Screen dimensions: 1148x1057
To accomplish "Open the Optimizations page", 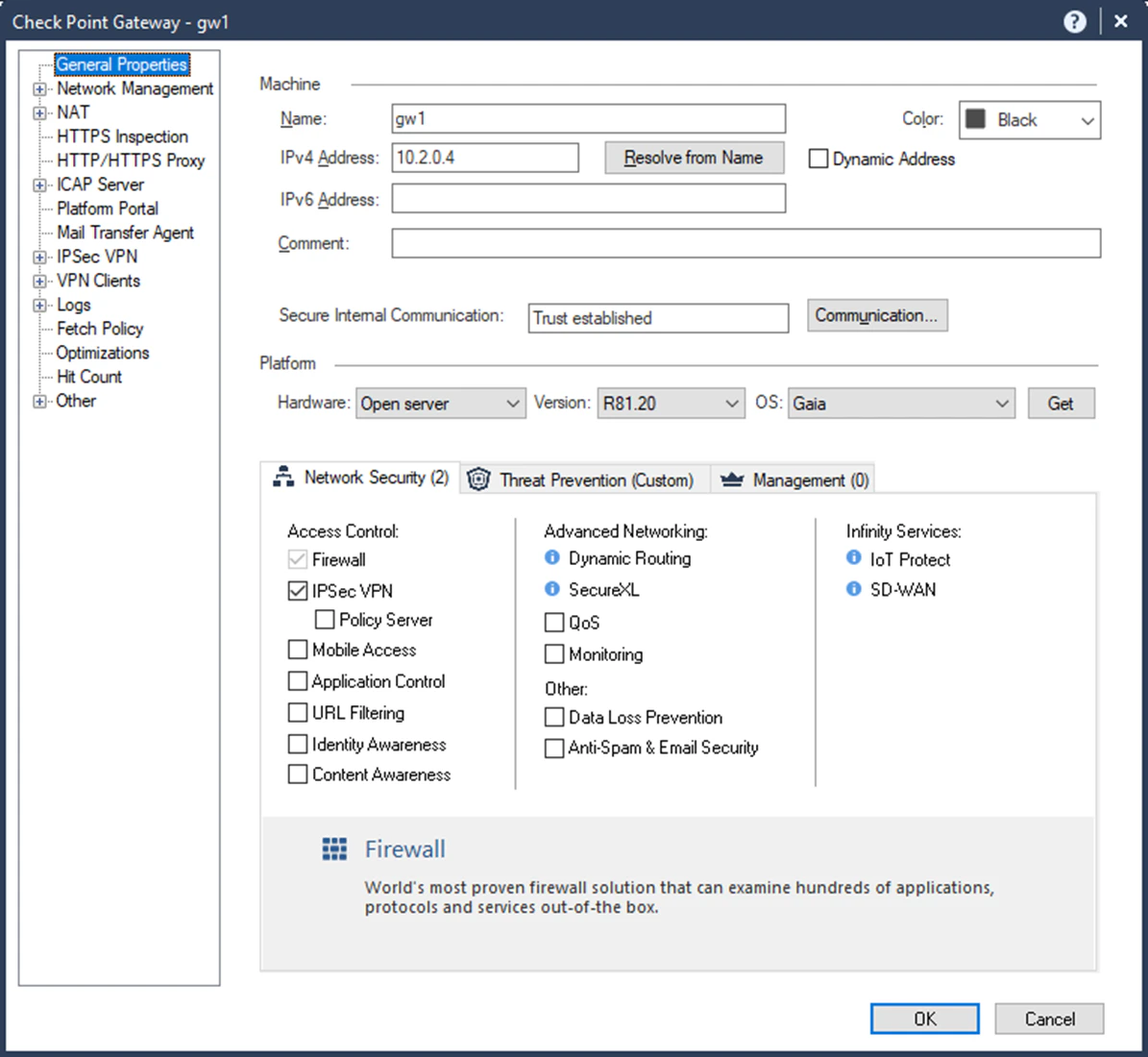I will pos(103,353).
